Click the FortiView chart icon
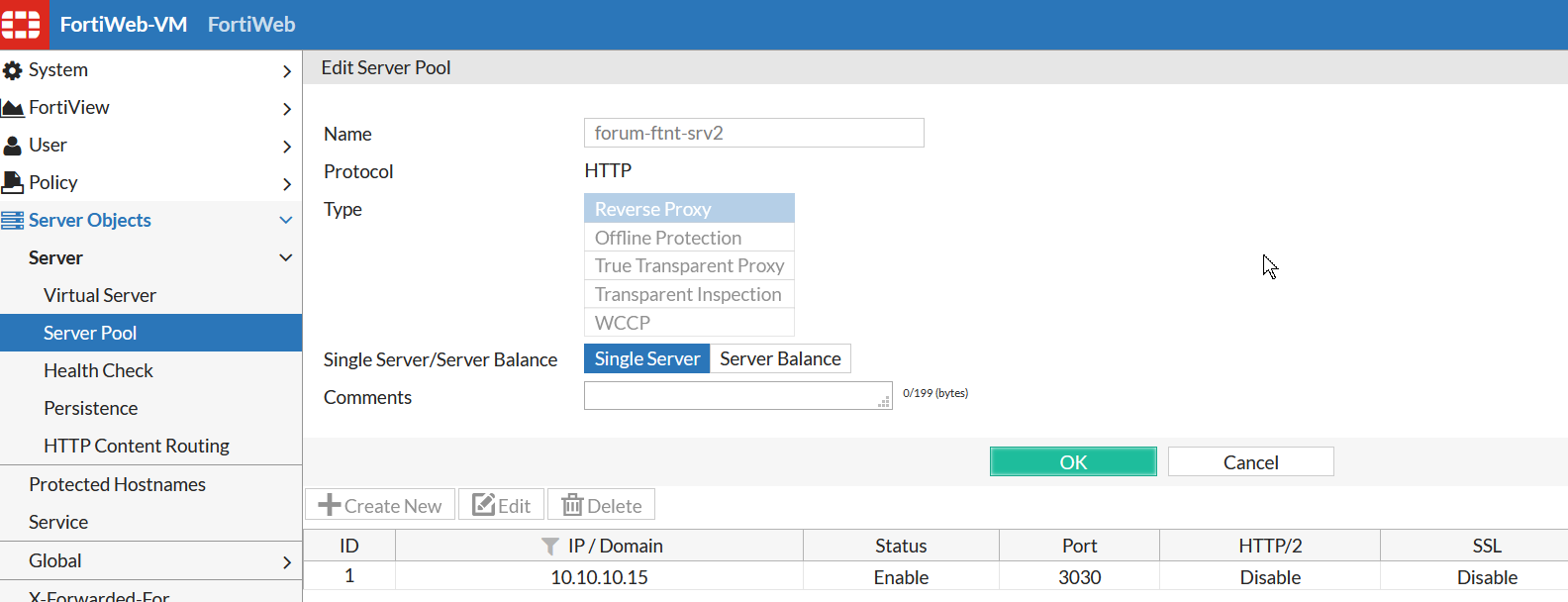The width and height of the screenshot is (1568, 602). point(13,108)
